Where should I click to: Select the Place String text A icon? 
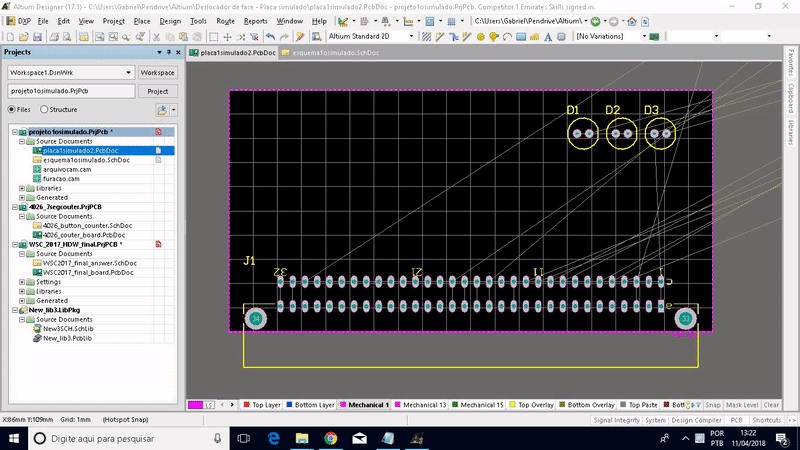548,37
